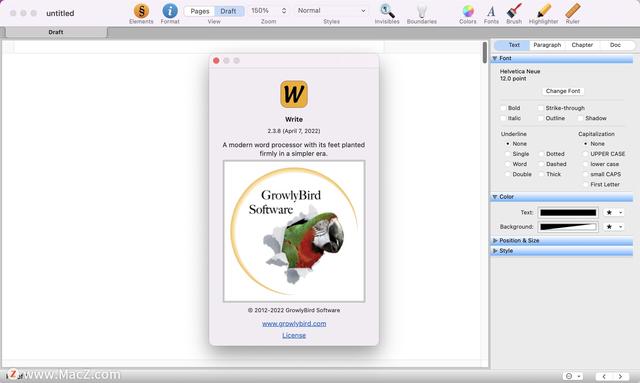Select the Brush tool icon
The image size is (640, 383).
514,11
